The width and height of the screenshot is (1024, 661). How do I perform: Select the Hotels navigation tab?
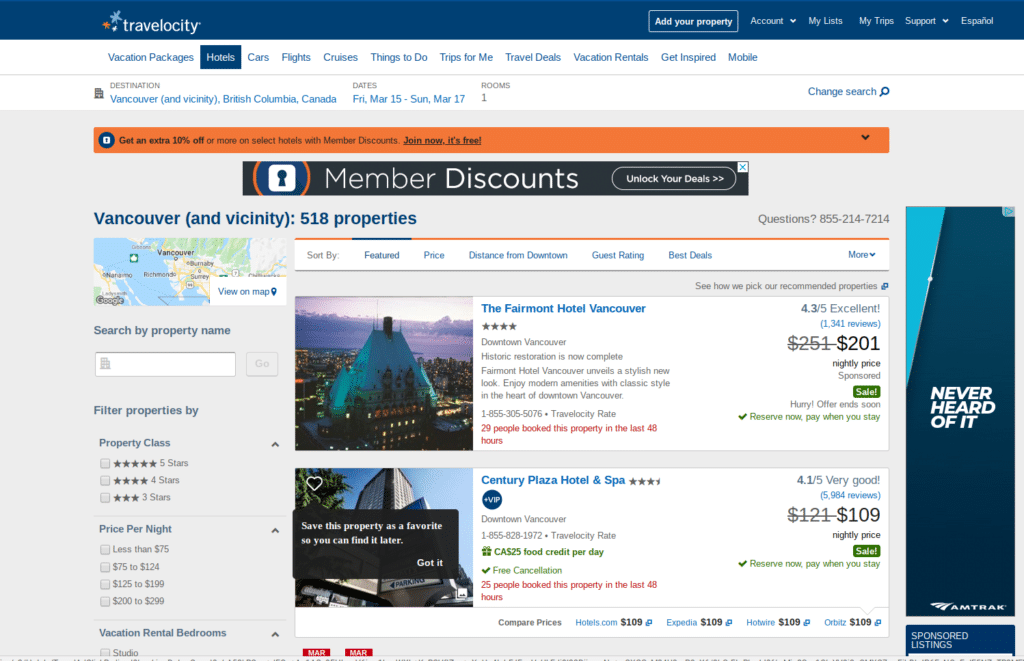pyautogui.click(x=221, y=57)
